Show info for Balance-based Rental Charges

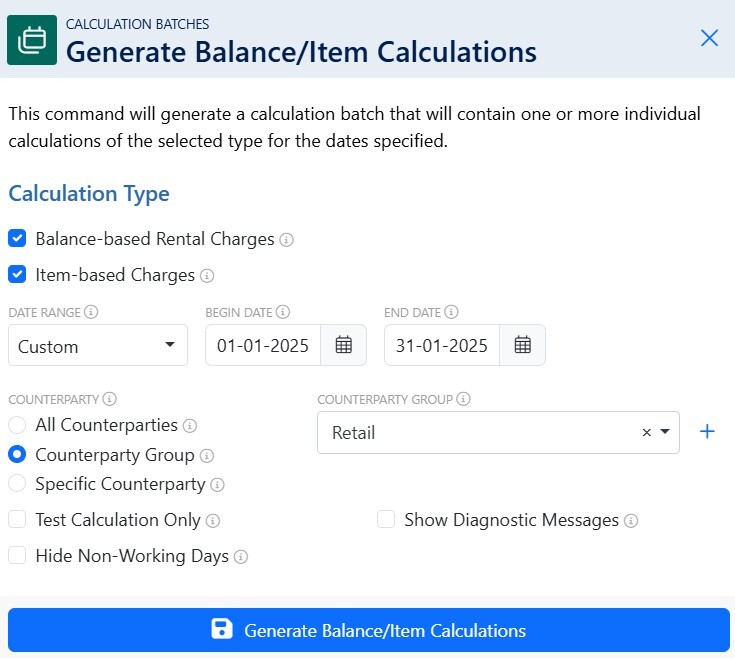coord(286,239)
